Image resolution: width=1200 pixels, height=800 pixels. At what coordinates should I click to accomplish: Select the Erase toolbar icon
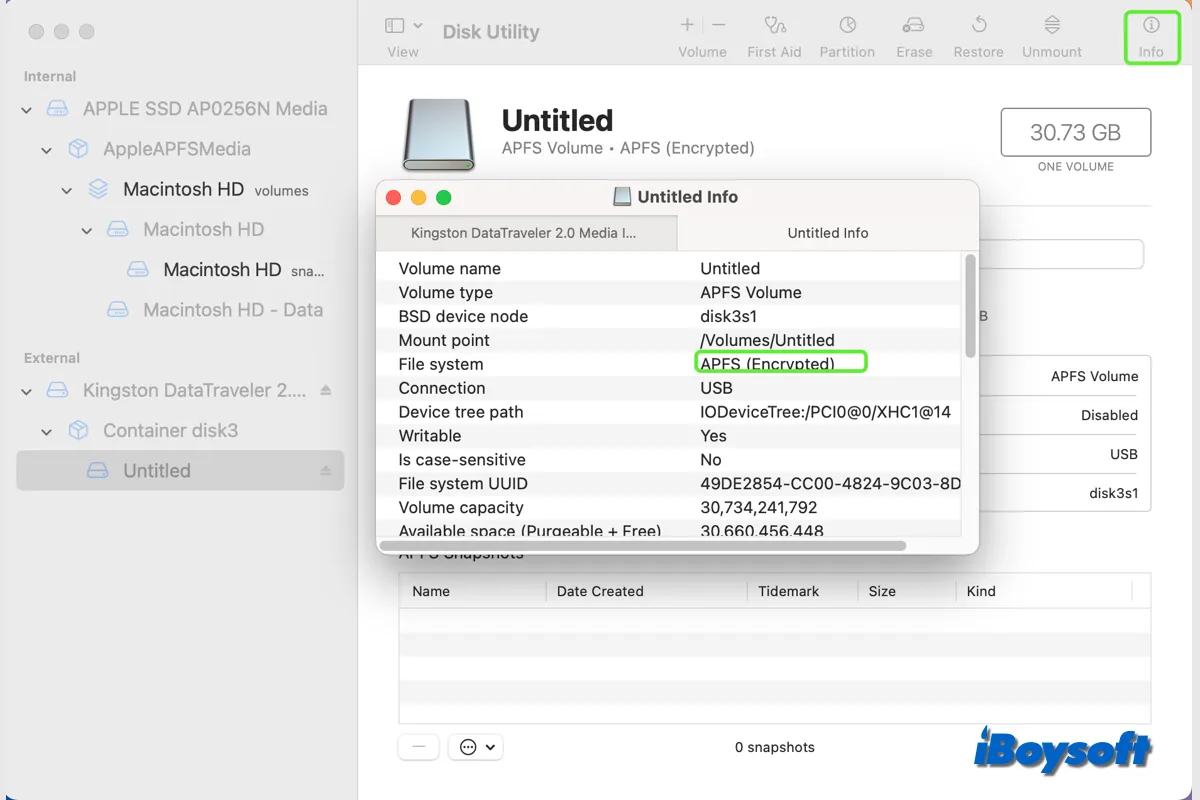[x=913, y=26]
